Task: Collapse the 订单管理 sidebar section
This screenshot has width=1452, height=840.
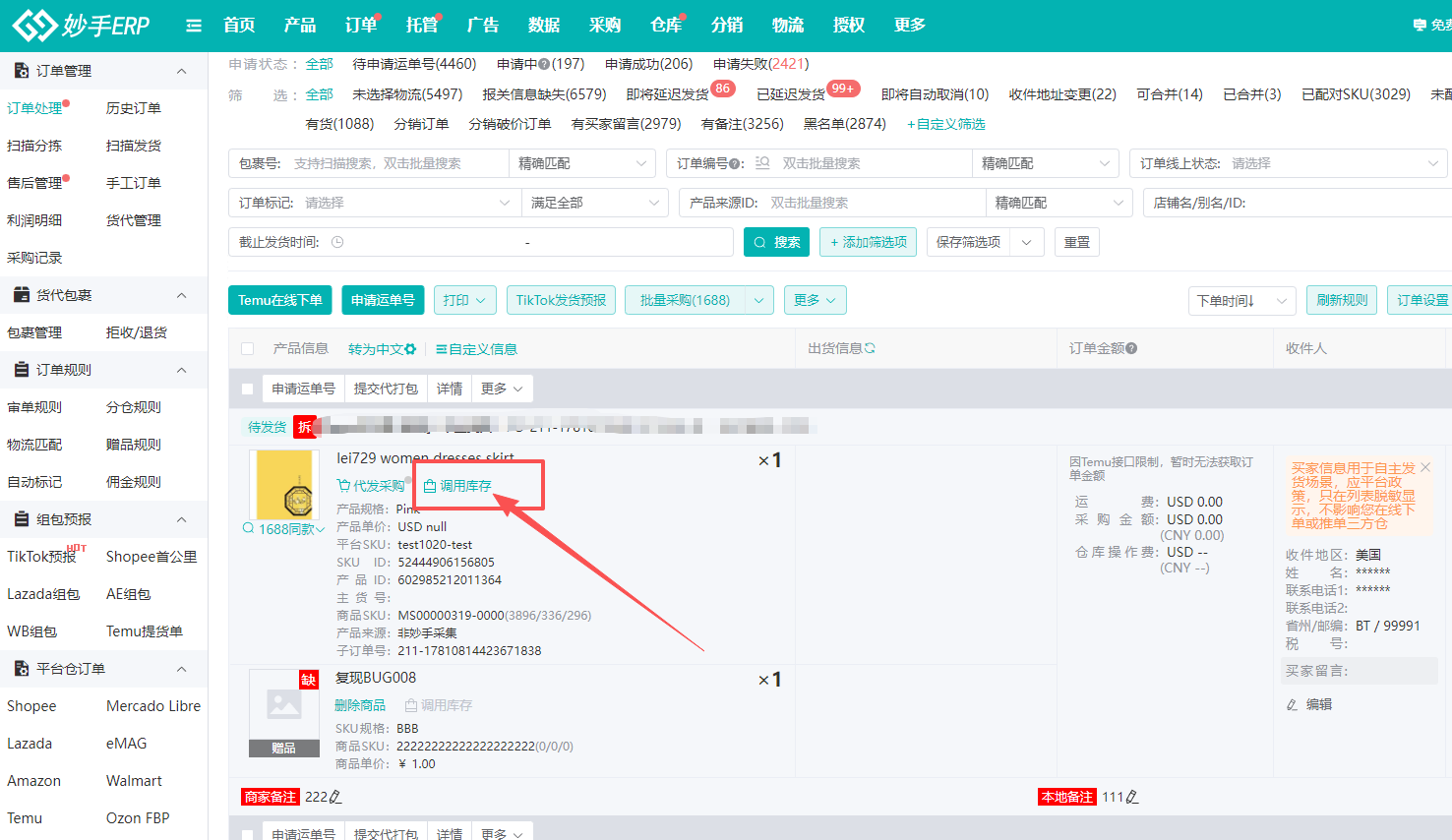Action: tap(182, 71)
